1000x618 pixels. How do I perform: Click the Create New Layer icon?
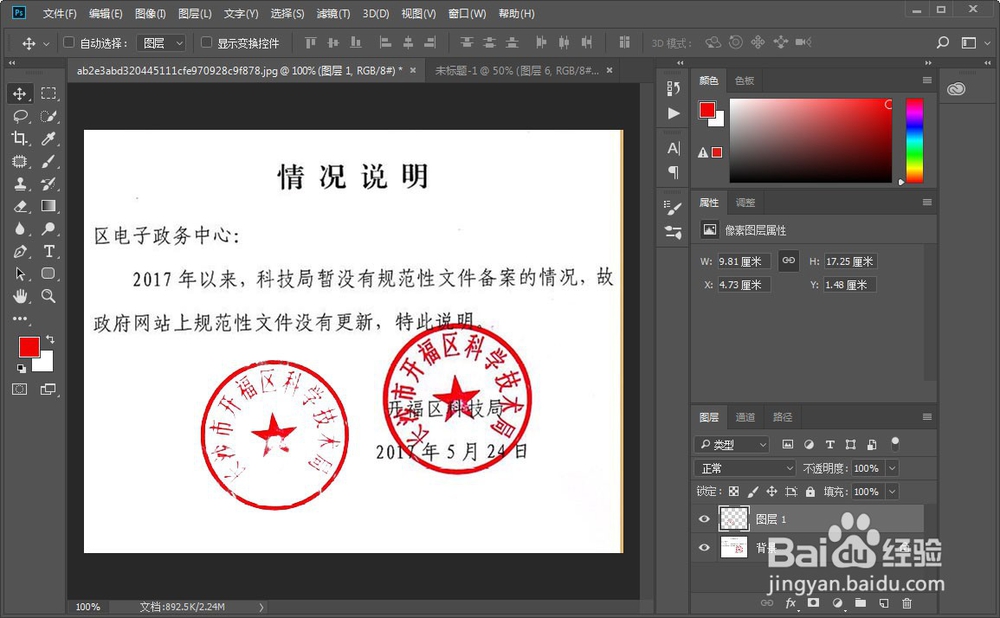(x=881, y=603)
